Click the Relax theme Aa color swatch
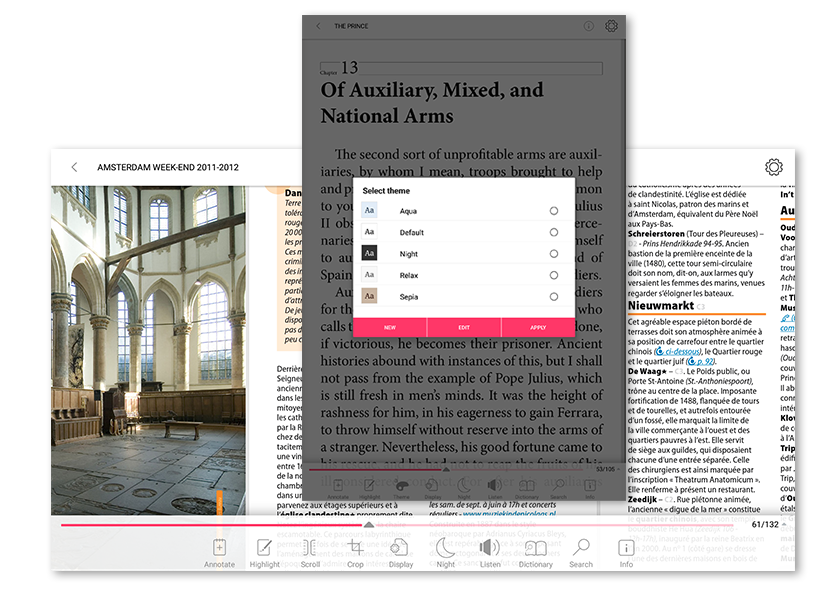Image resolution: width=824 pixels, height=595 pixels. pos(369,274)
